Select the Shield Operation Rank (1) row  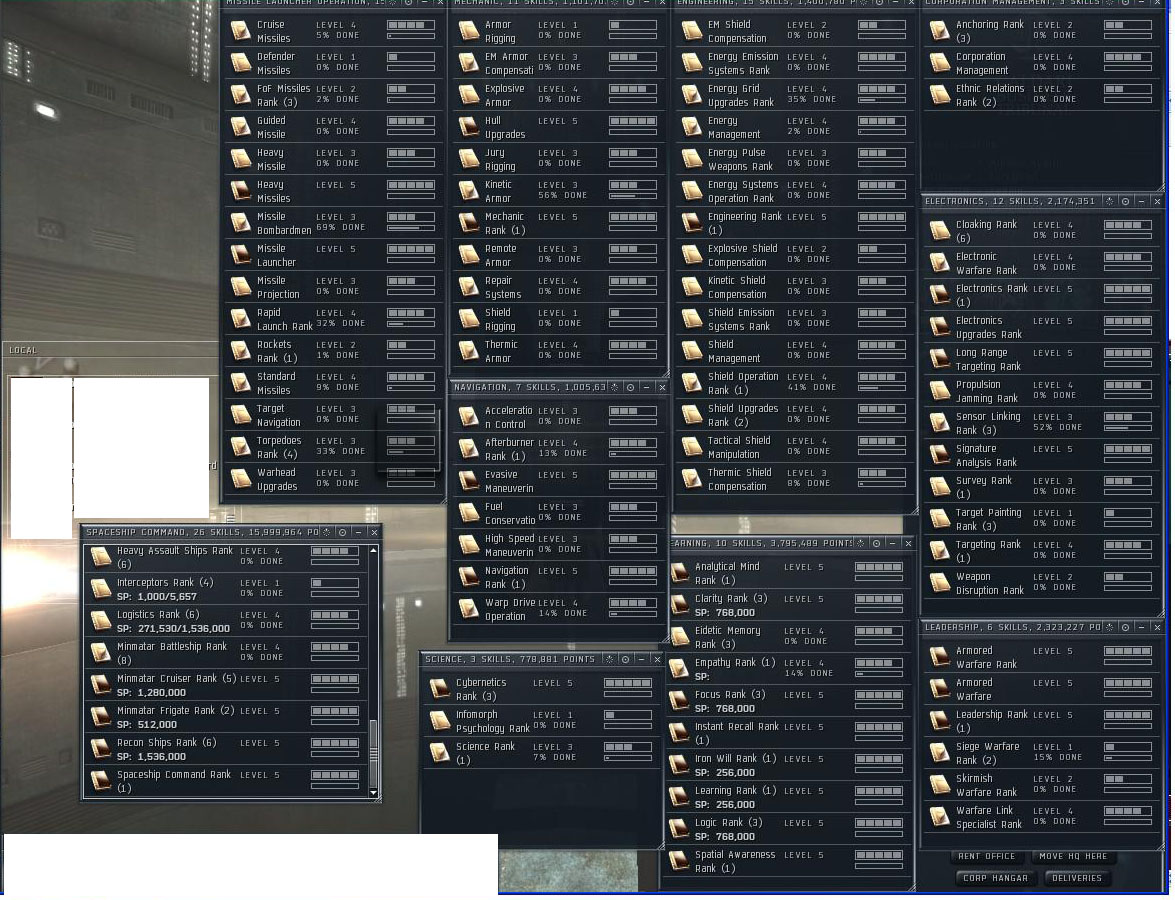click(795, 383)
